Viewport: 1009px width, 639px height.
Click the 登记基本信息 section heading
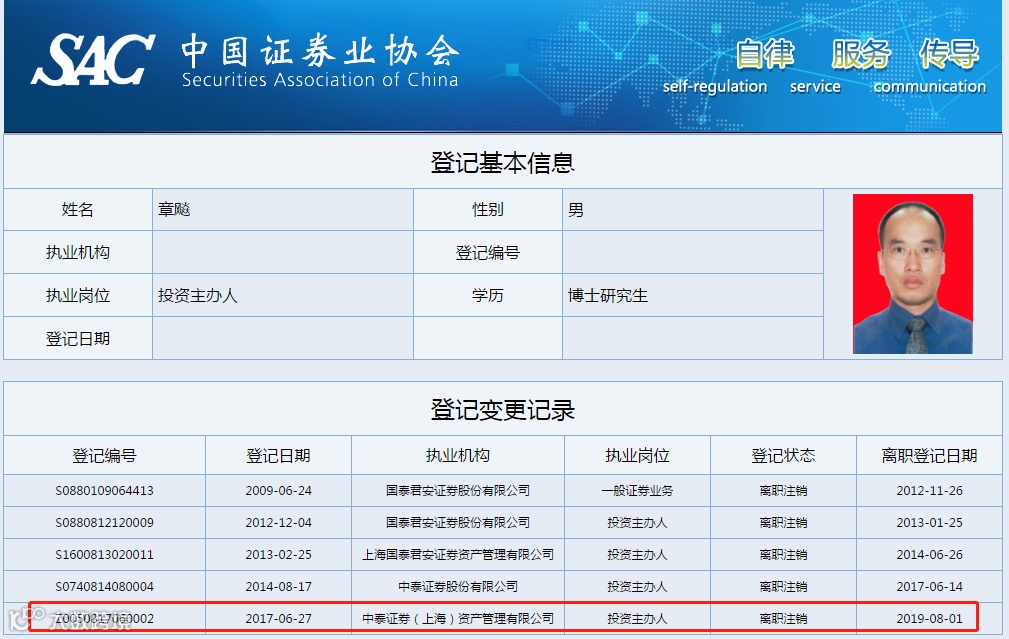pyautogui.click(x=502, y=162)
